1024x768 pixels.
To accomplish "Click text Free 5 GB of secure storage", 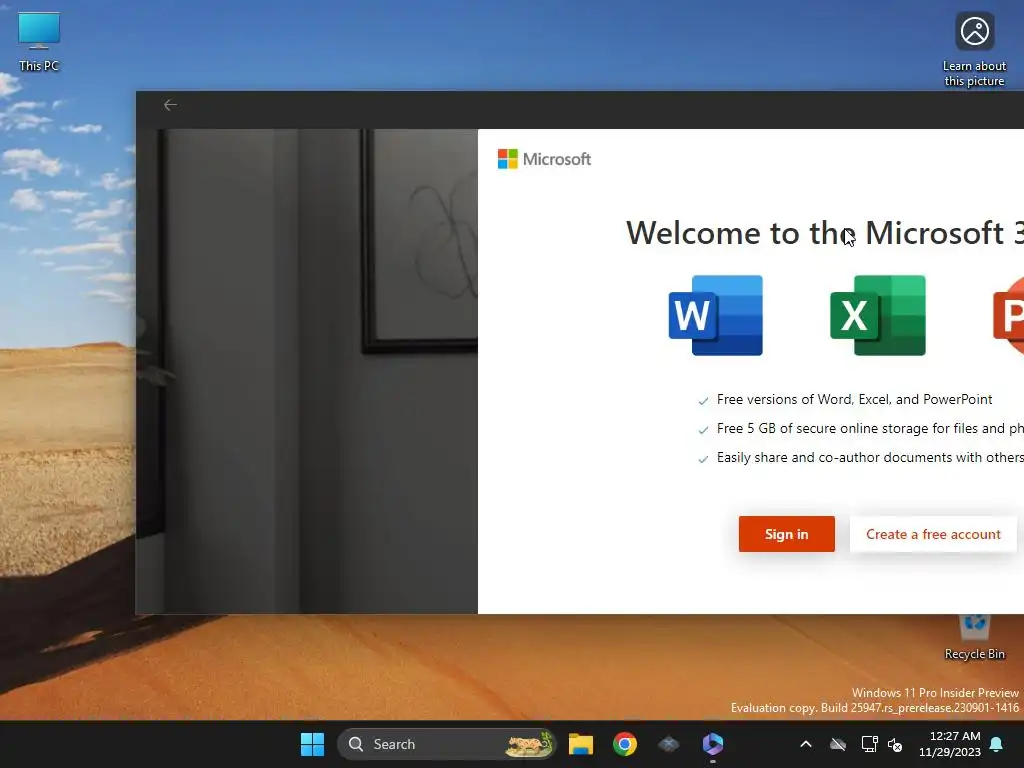I will click(x=870, y=428).
